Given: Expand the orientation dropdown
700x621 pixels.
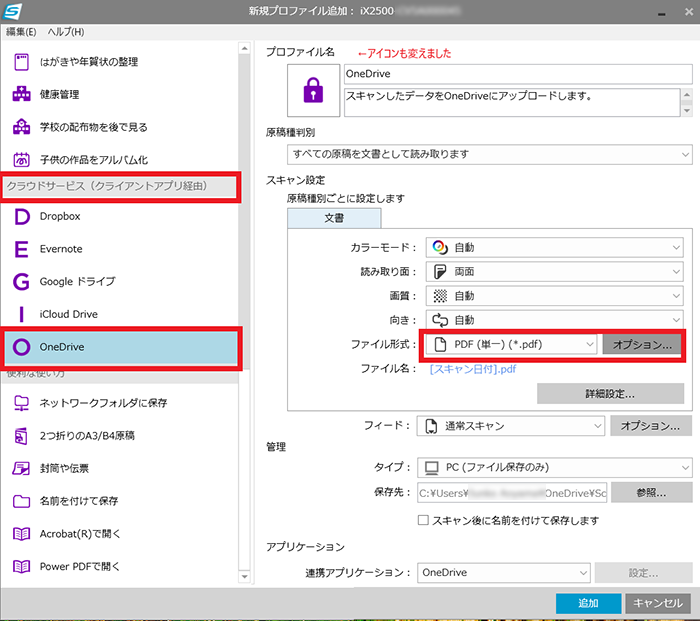Looking at the screenshot, I should pyautogui.click(x=554, y=320).
